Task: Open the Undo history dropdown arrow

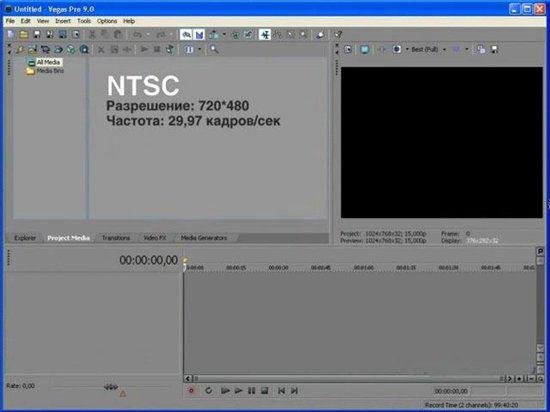Action: point(148,34)
